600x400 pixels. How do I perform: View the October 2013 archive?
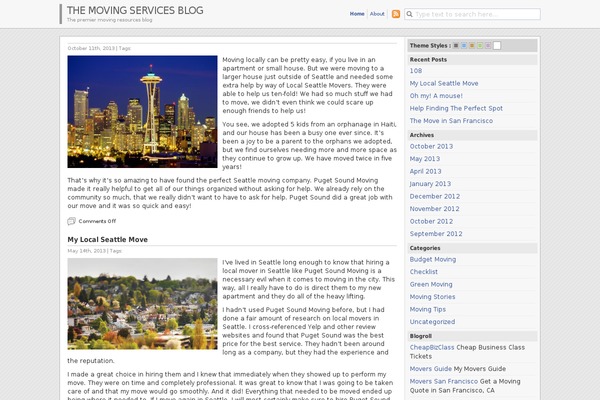431,146
